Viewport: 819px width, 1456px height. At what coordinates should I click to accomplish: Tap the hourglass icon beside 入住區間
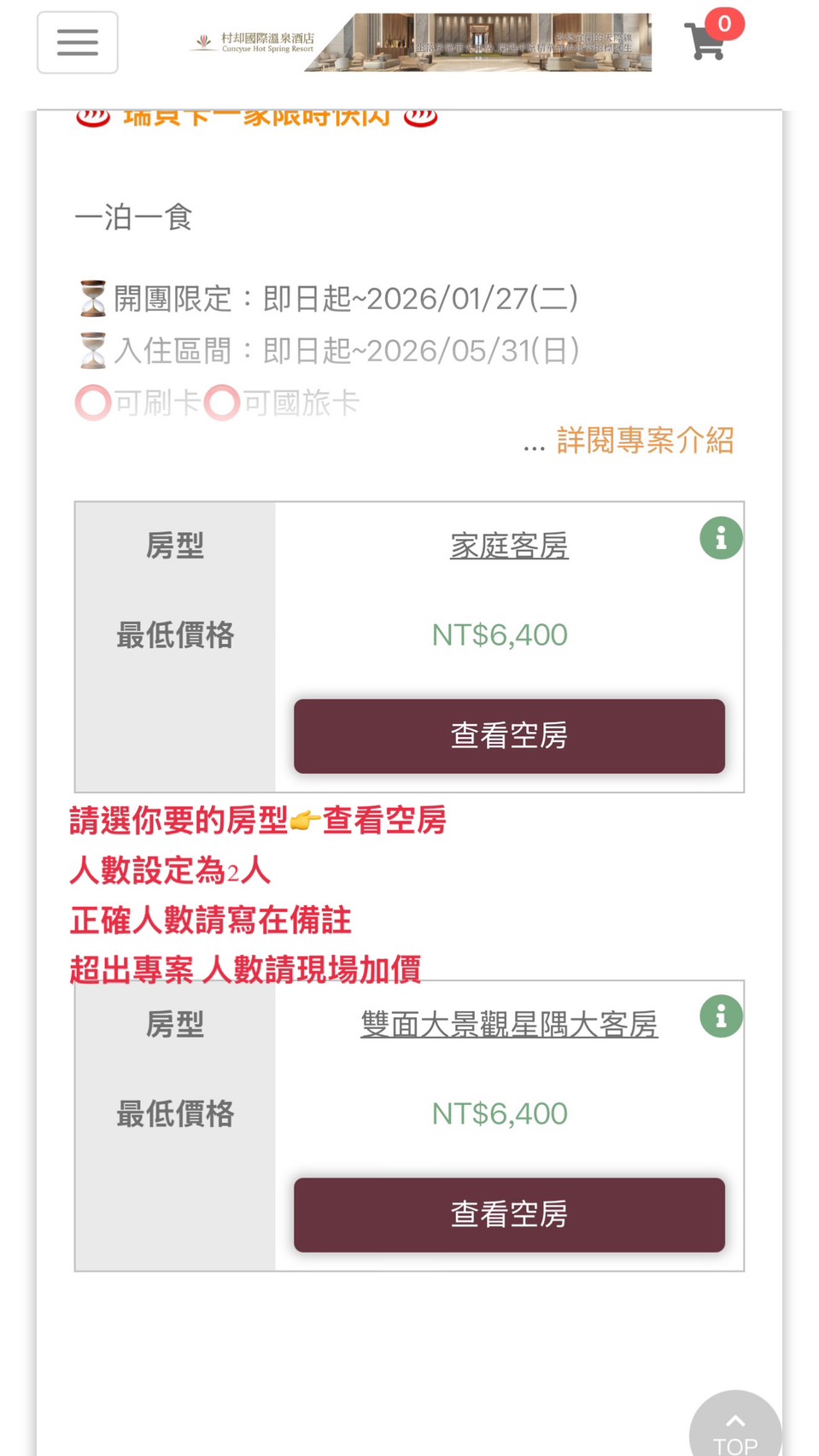[x=92, y=351]
